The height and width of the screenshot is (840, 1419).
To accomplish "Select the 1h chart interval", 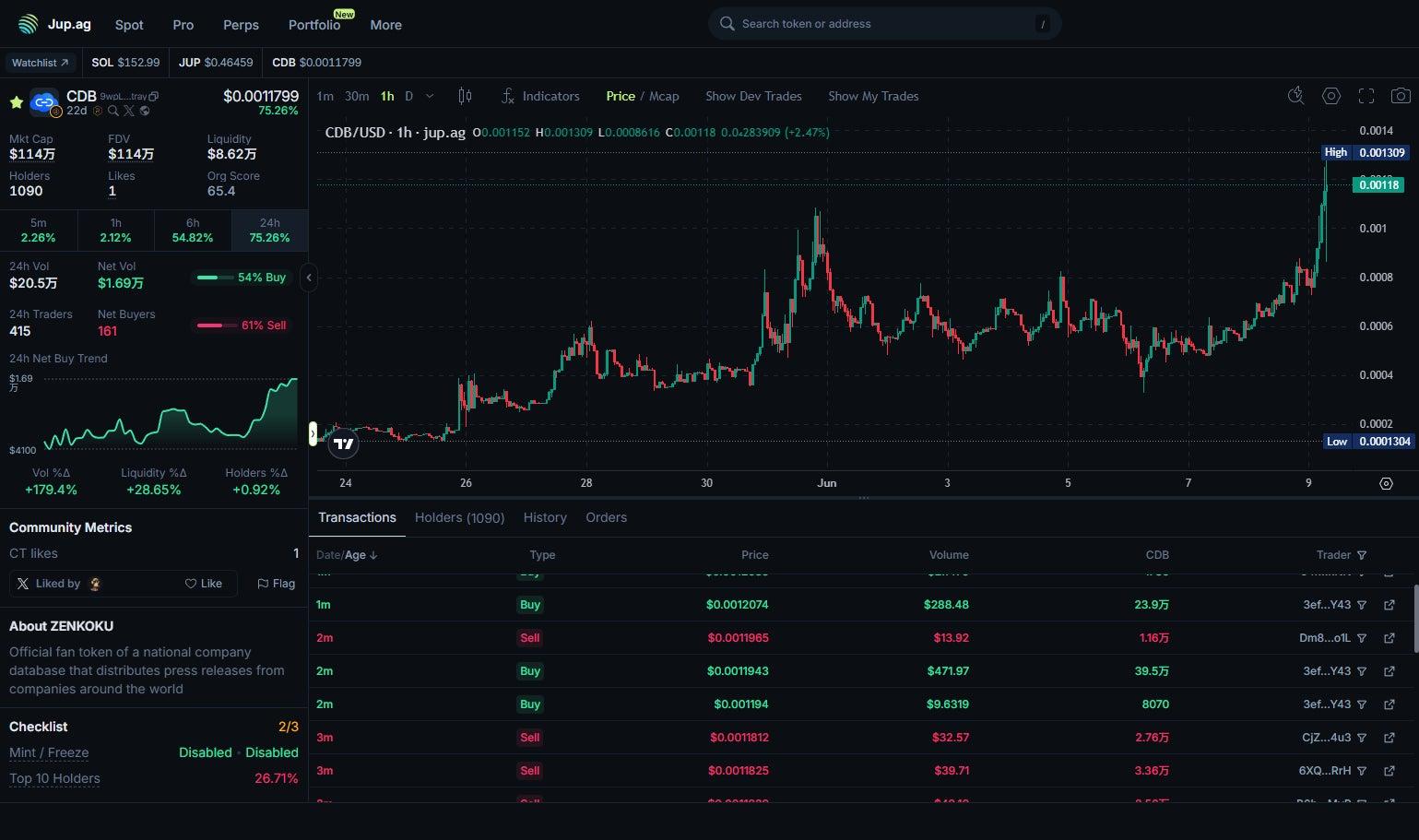I will [x=387, y=96].
